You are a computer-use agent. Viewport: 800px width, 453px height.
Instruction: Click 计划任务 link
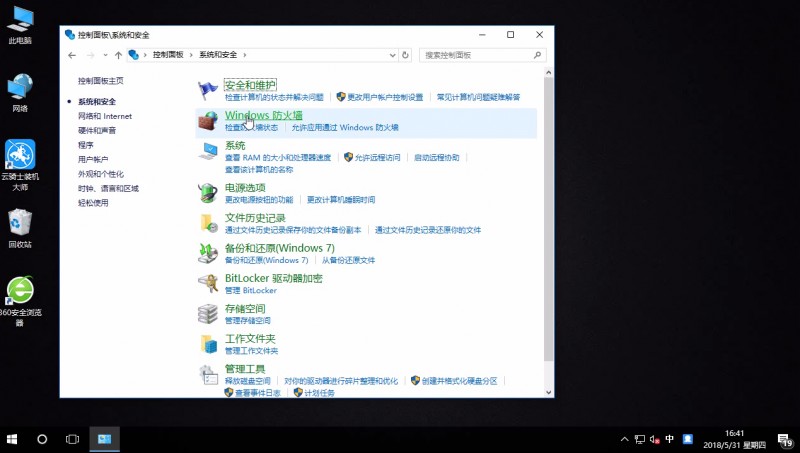pyautogui.click(x=319, y=393)
